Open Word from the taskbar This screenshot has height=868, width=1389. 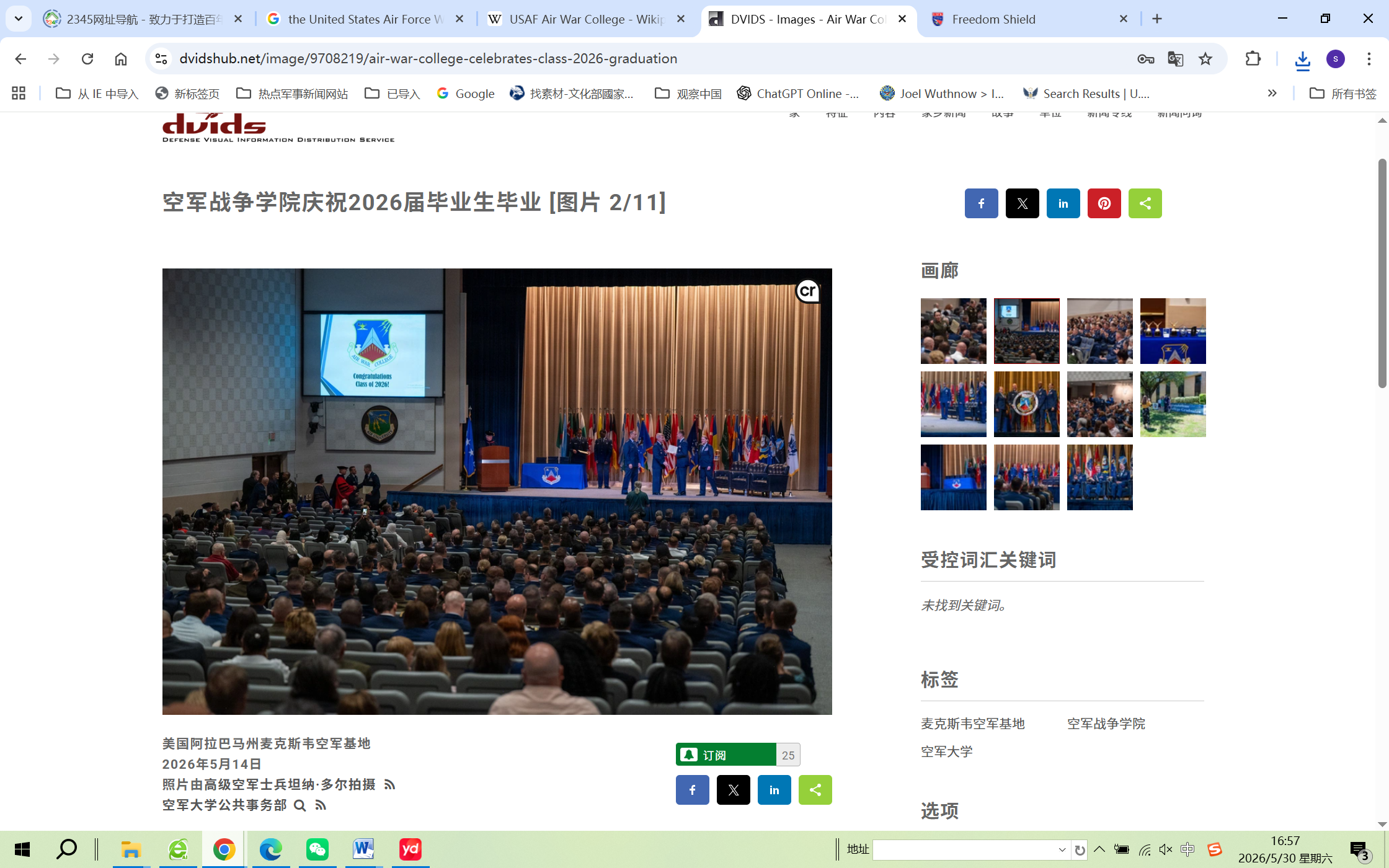363,849
